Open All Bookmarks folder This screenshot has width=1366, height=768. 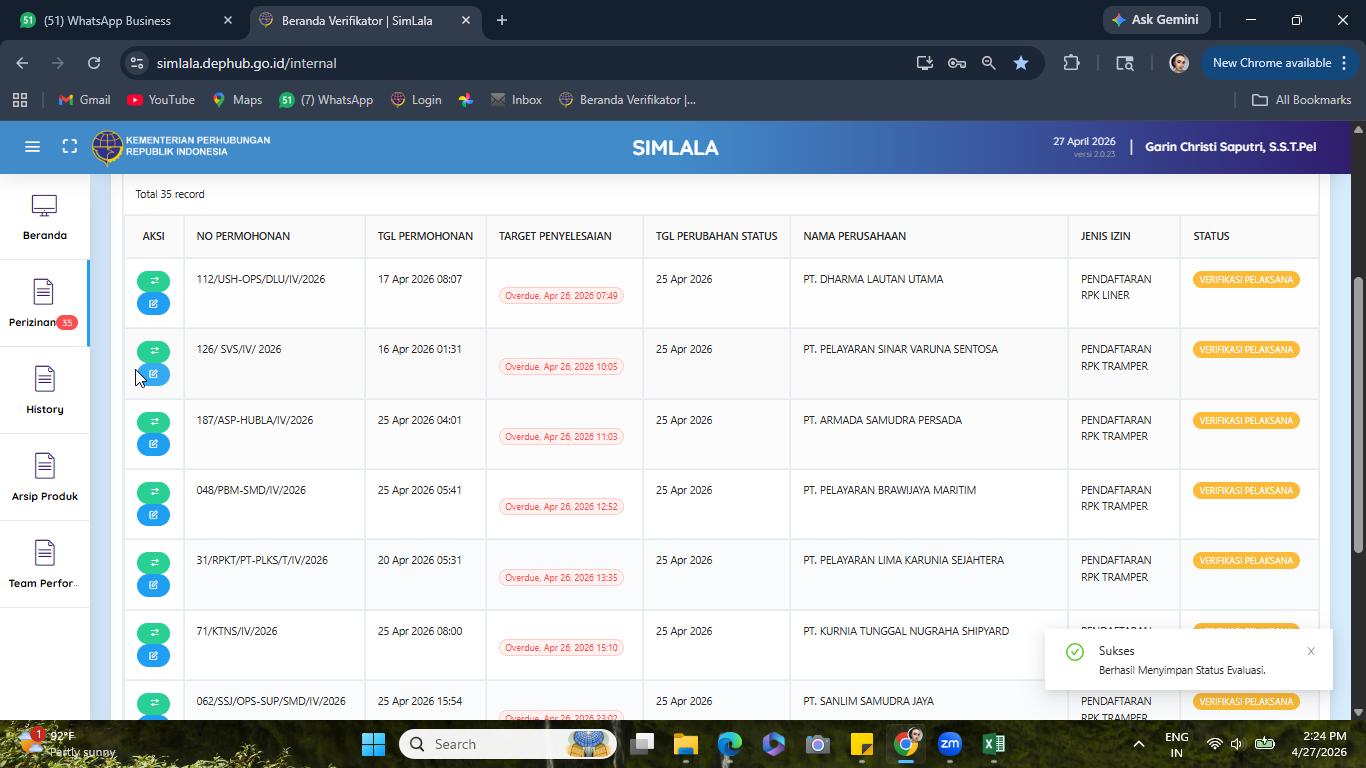tap(1302, 100)
